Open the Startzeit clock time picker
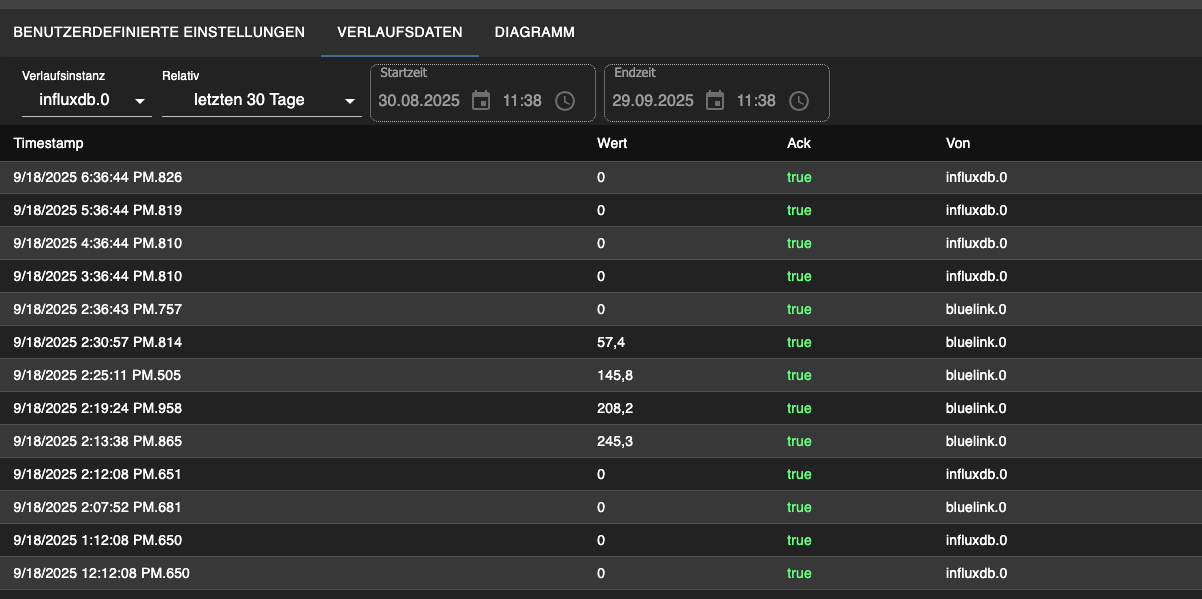1202x599 pixels. click(x=565, y=100)
